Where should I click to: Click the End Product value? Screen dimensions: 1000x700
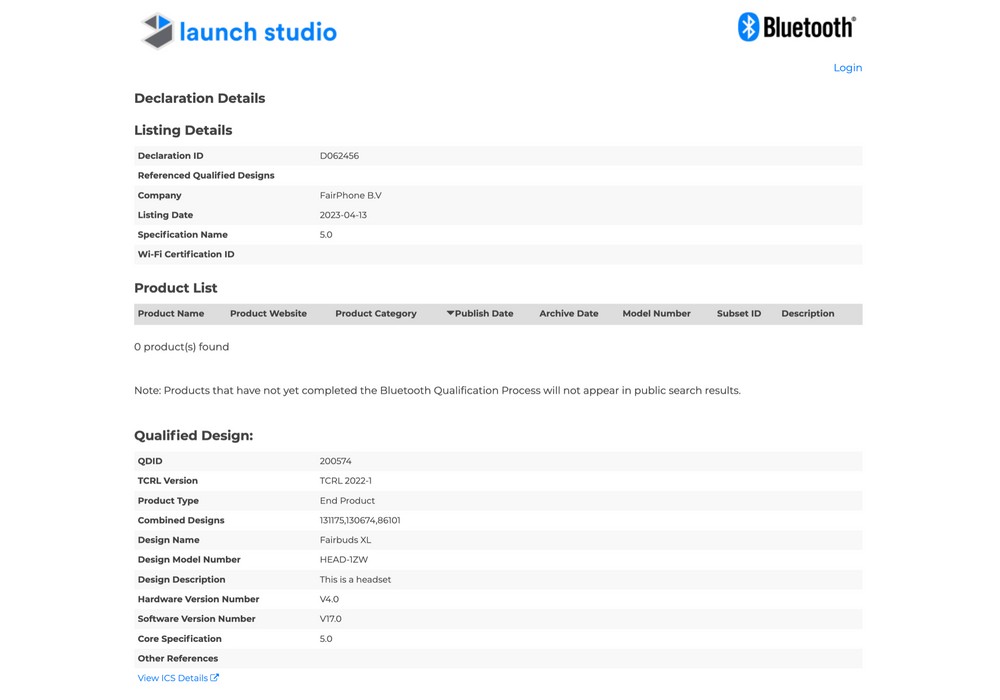[x=347, y=500]
